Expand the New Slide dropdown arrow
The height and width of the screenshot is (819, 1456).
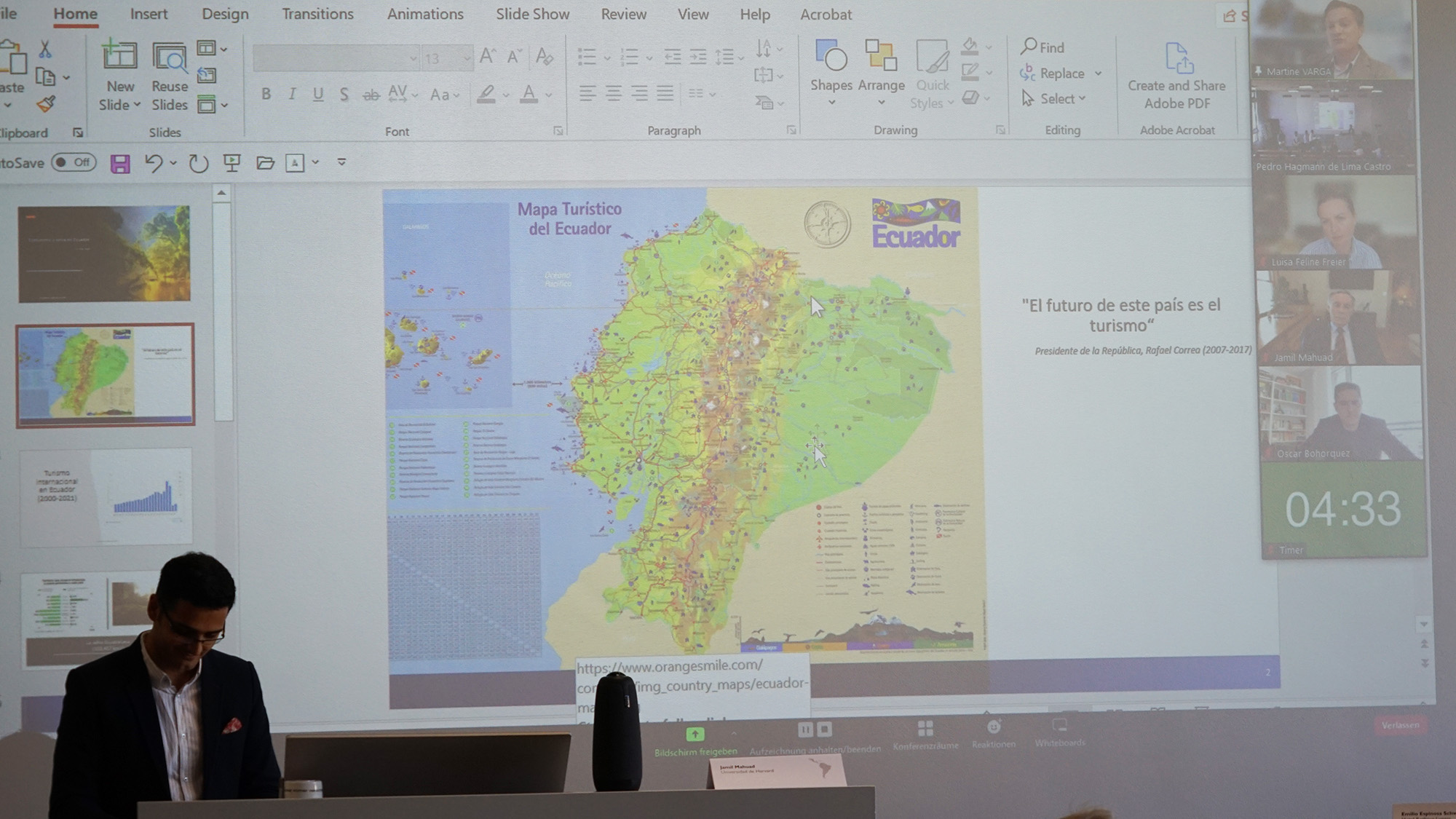click(x=136, y=105)
